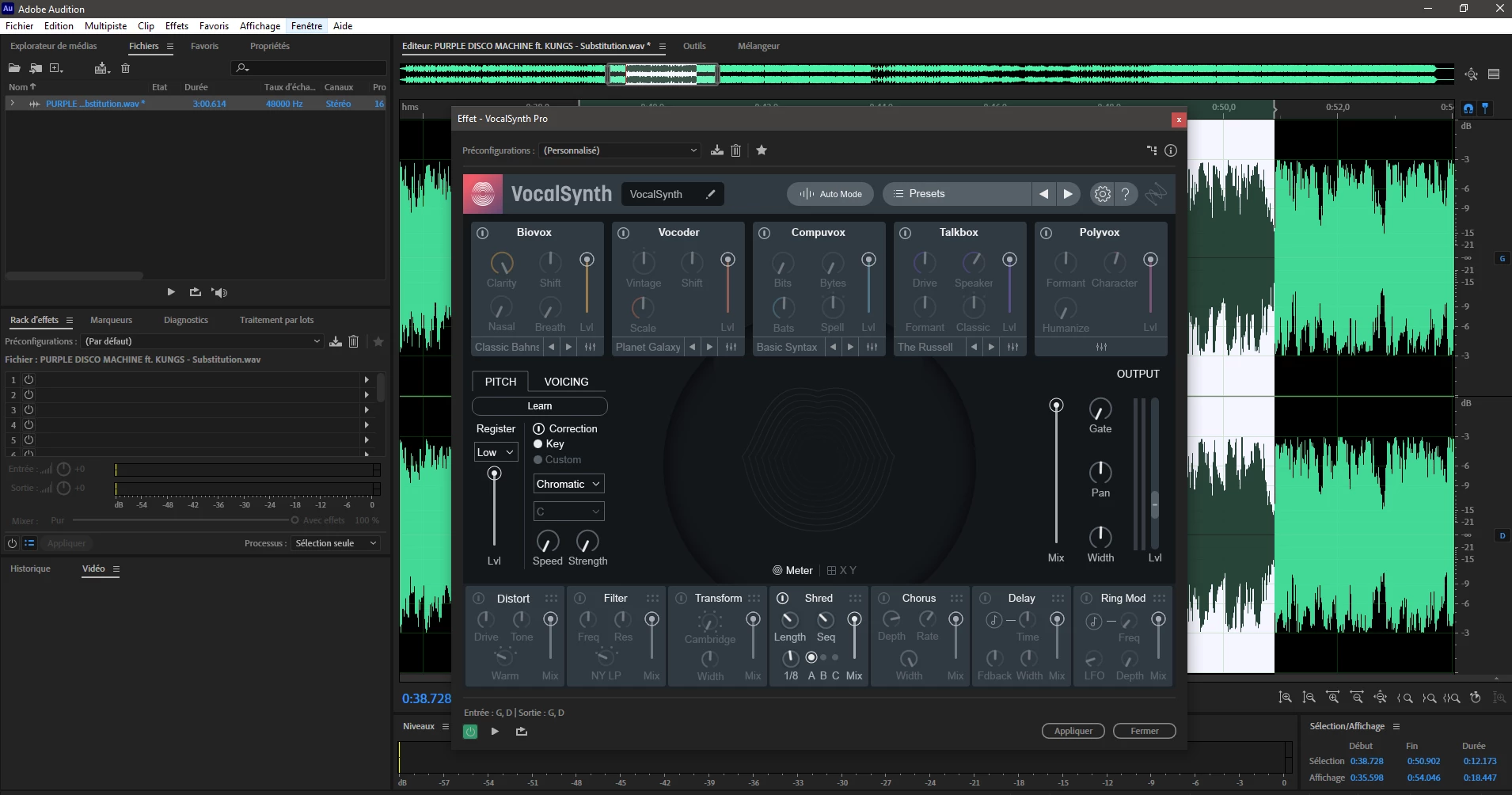
Task: Play preview in effect window
Action: click(495, 732)
